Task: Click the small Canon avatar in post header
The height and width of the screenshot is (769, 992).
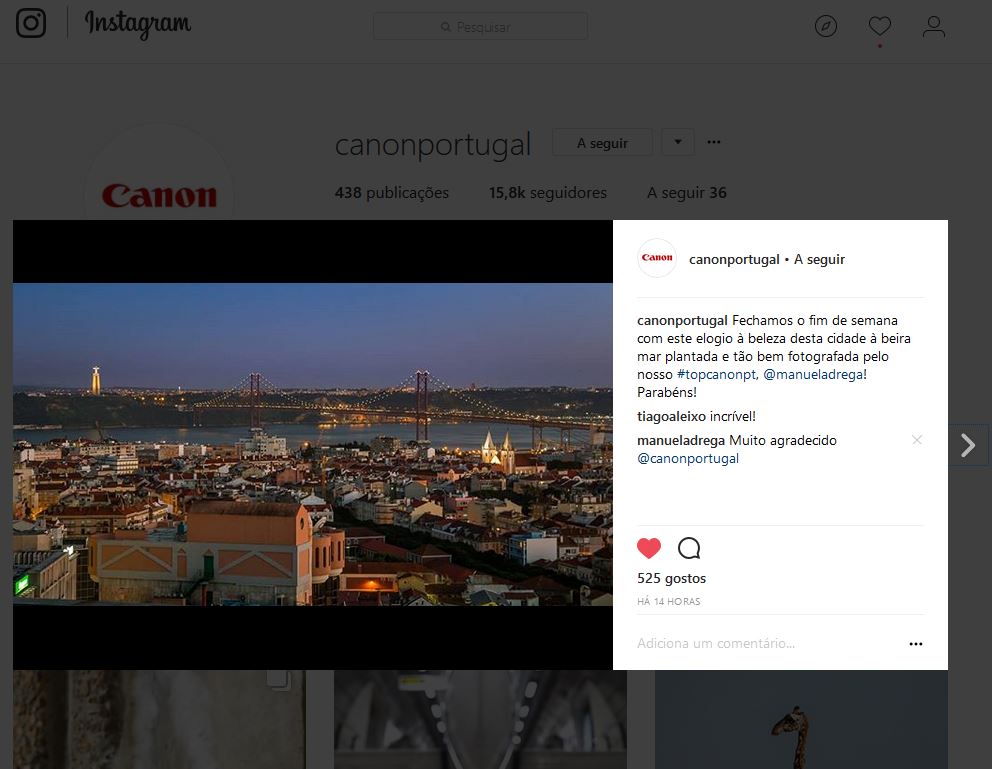Action: pyautogui.click(x=657, y=258)
